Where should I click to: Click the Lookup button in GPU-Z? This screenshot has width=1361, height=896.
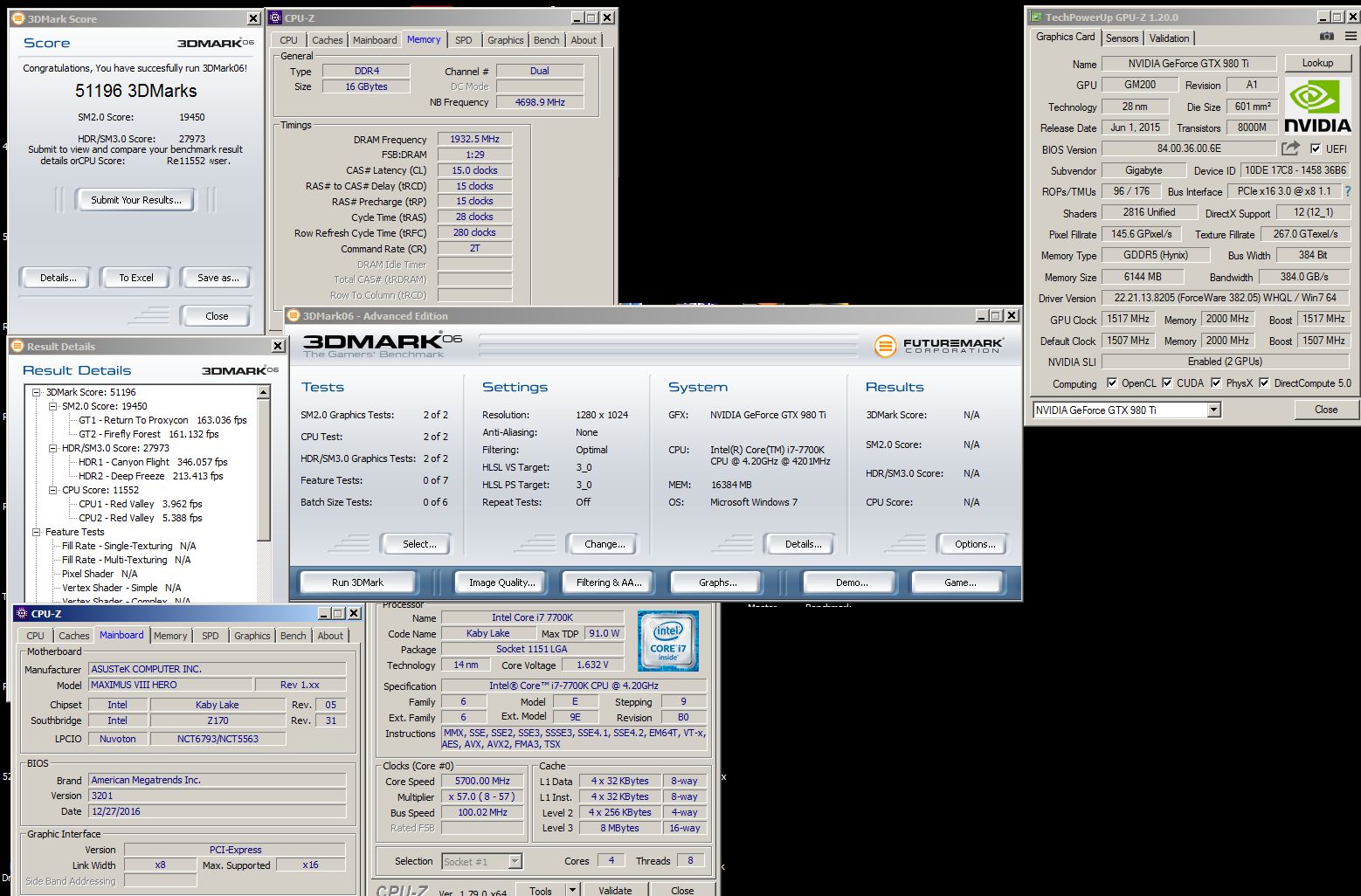(1317, 63)
